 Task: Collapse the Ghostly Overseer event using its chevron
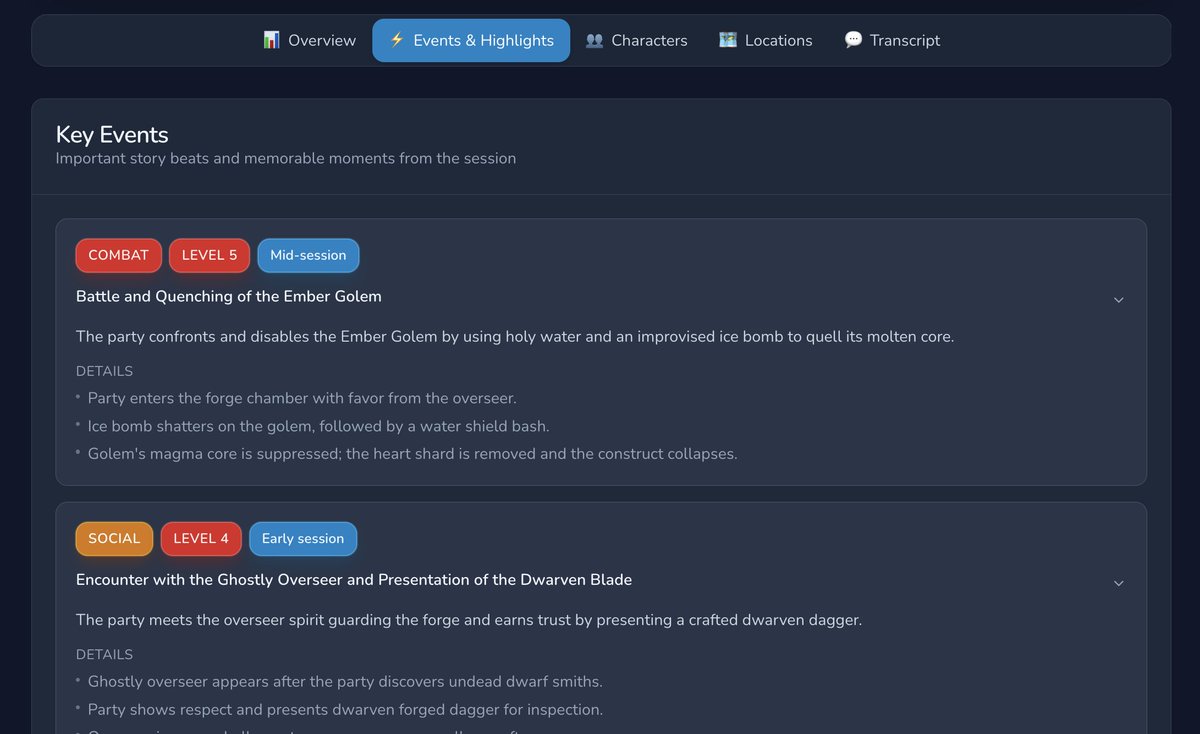click(1119, 582)
